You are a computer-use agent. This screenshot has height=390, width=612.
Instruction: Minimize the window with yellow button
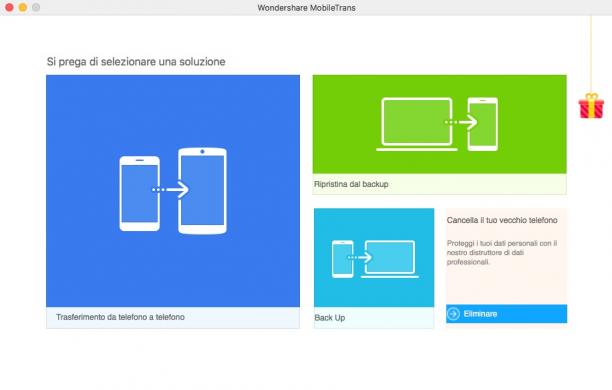tap(23, 7)
